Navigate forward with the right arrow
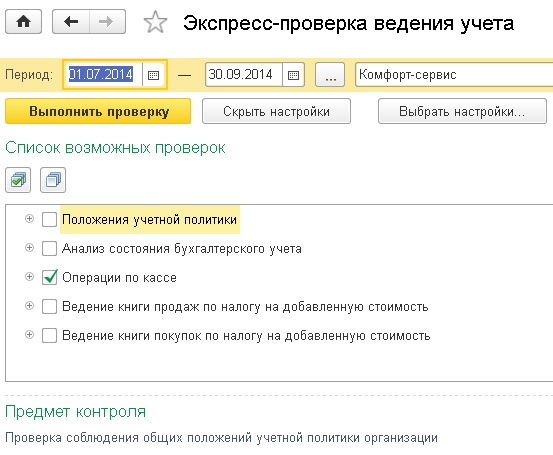This screenshot has height=455, width=553. click(107, 22)
